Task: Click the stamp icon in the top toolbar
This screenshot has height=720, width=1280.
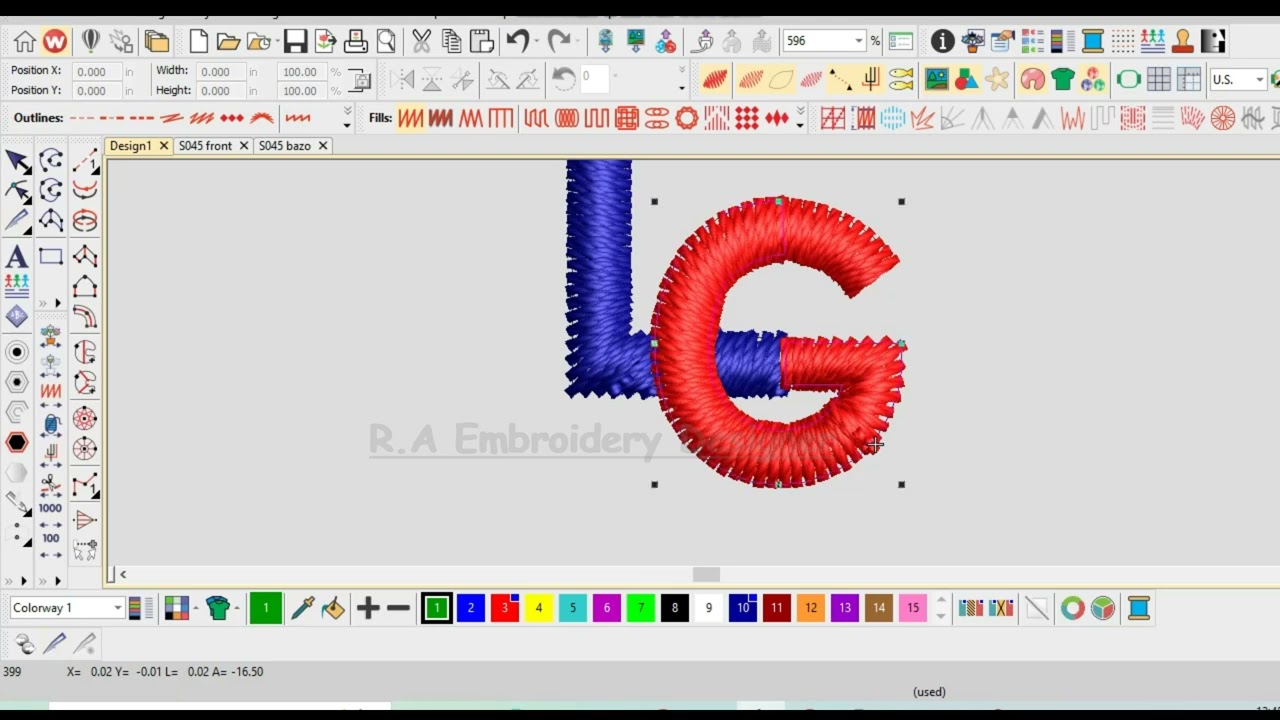Action: point(1182,41)
